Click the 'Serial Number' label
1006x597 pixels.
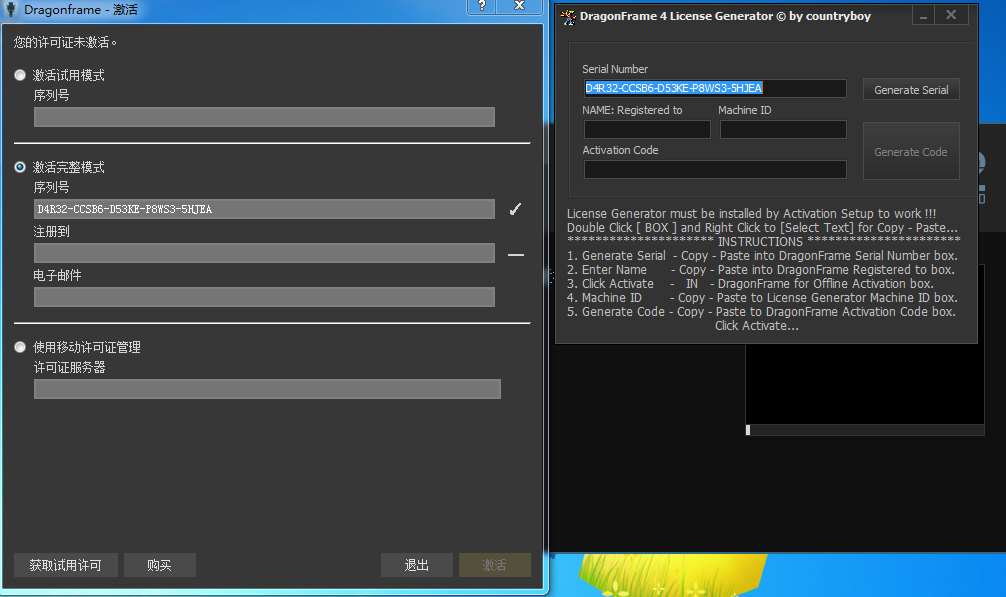615,69
